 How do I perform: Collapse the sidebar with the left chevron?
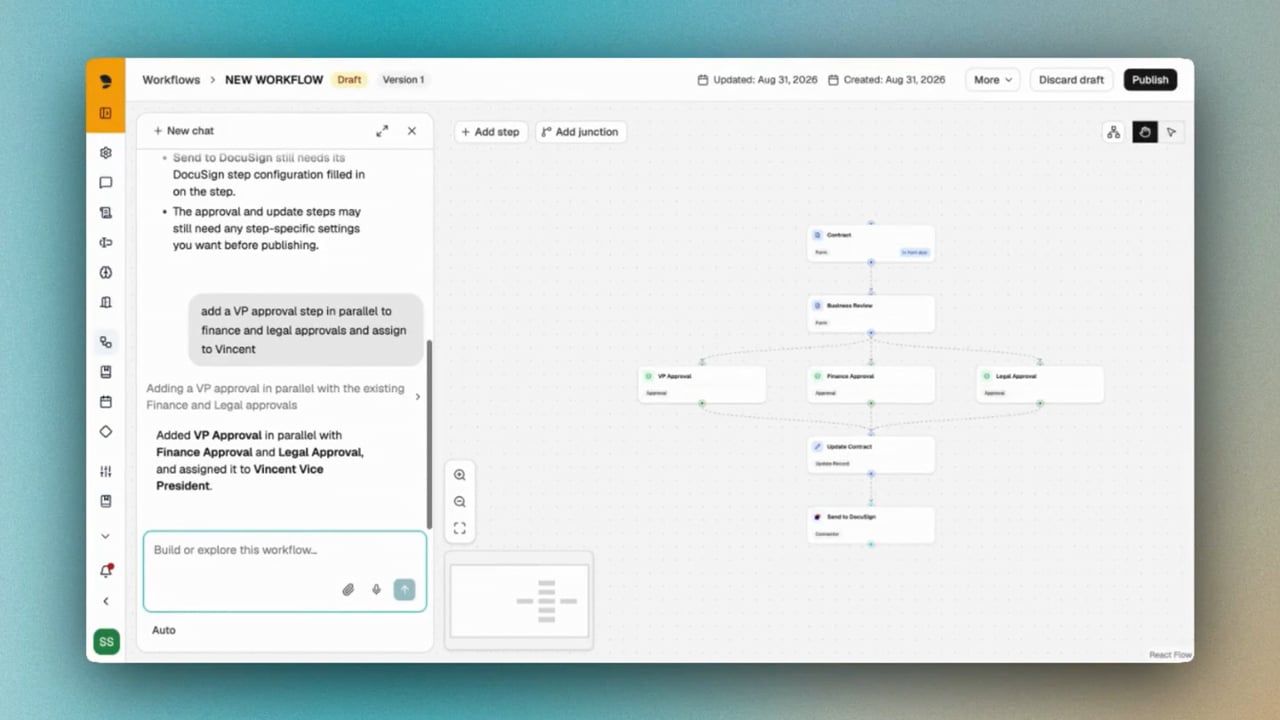105,602
